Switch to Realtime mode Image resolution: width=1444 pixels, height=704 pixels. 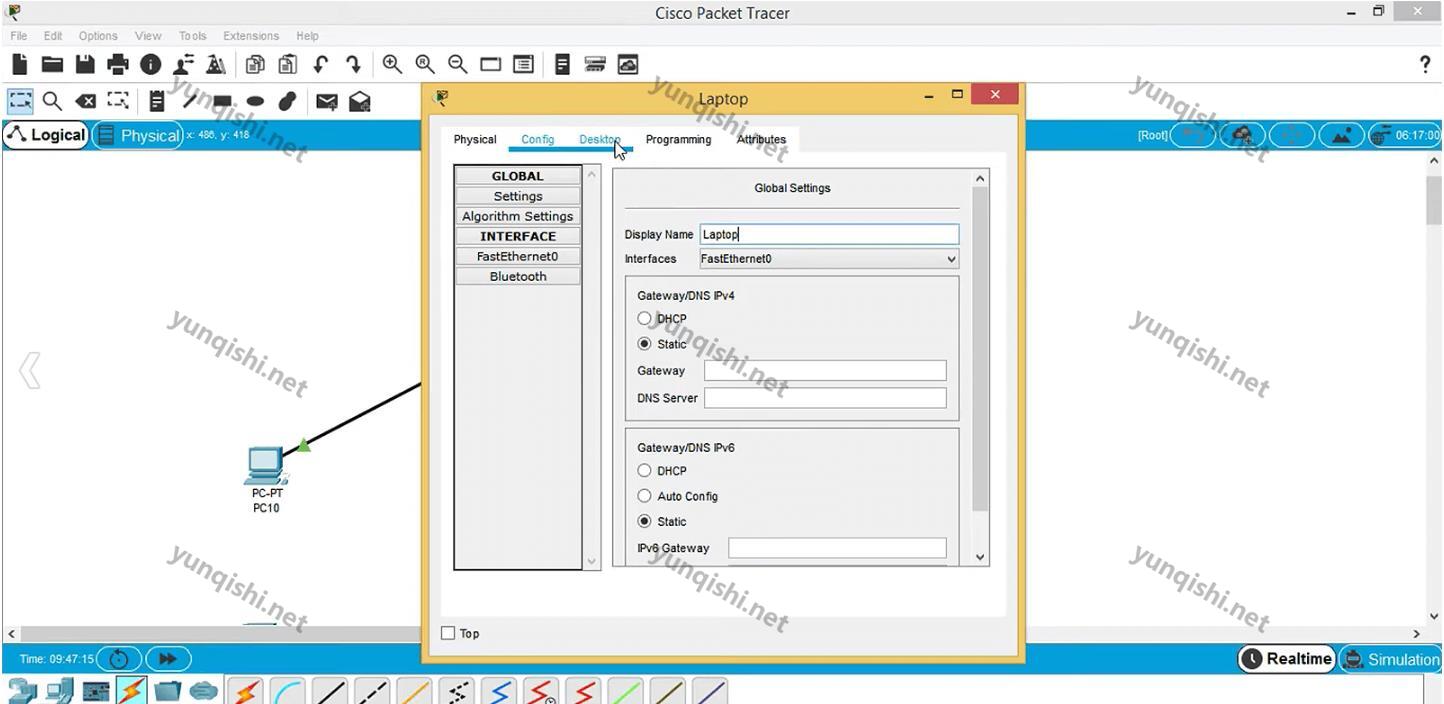coord(1286,659)
